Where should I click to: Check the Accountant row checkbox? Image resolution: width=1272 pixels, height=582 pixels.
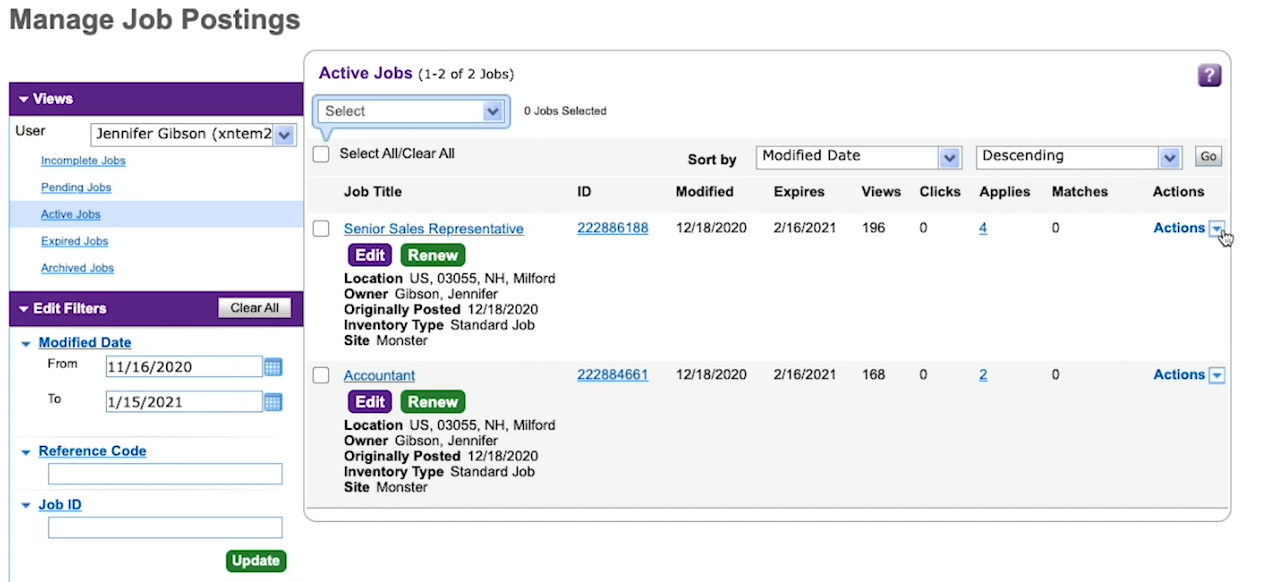coord(320,375)
